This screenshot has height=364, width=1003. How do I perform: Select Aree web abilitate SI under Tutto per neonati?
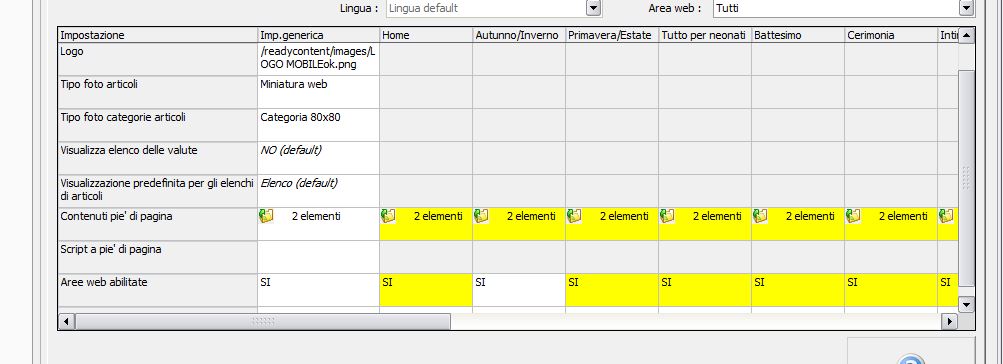point(705,290)
